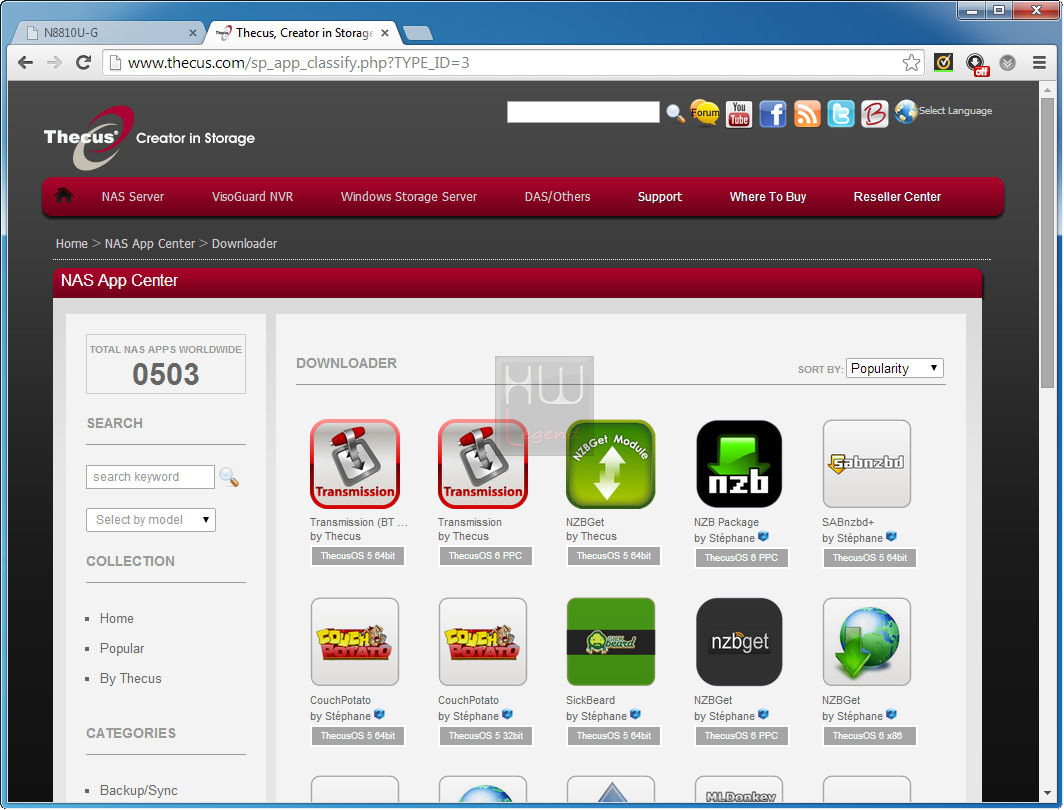The height and width of the screenshot is (810, 1064).
Task: Click the home icon in the red navigation bar
Action: click(64, 195)
